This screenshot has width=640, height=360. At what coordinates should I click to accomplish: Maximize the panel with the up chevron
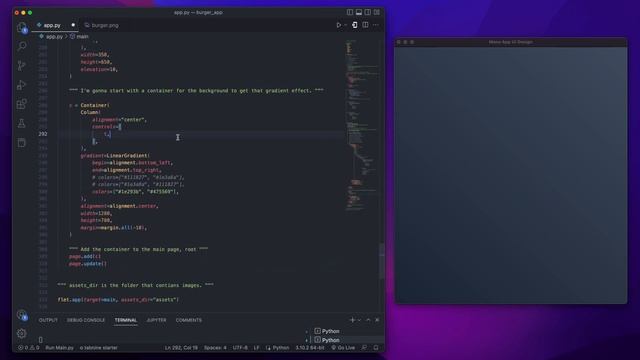click(x=368, y=320)
